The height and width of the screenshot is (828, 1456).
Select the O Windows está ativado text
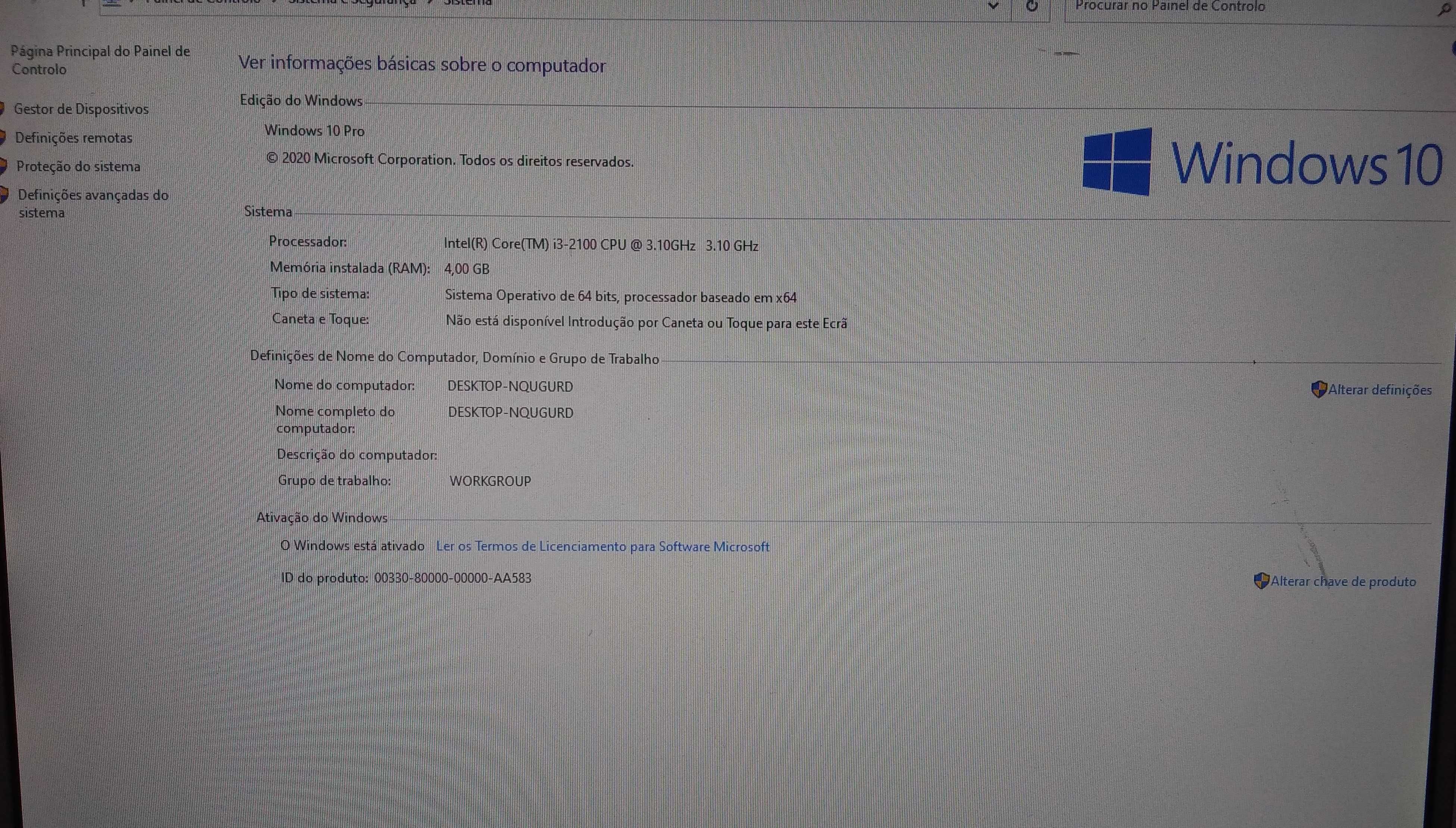[352, 545]
